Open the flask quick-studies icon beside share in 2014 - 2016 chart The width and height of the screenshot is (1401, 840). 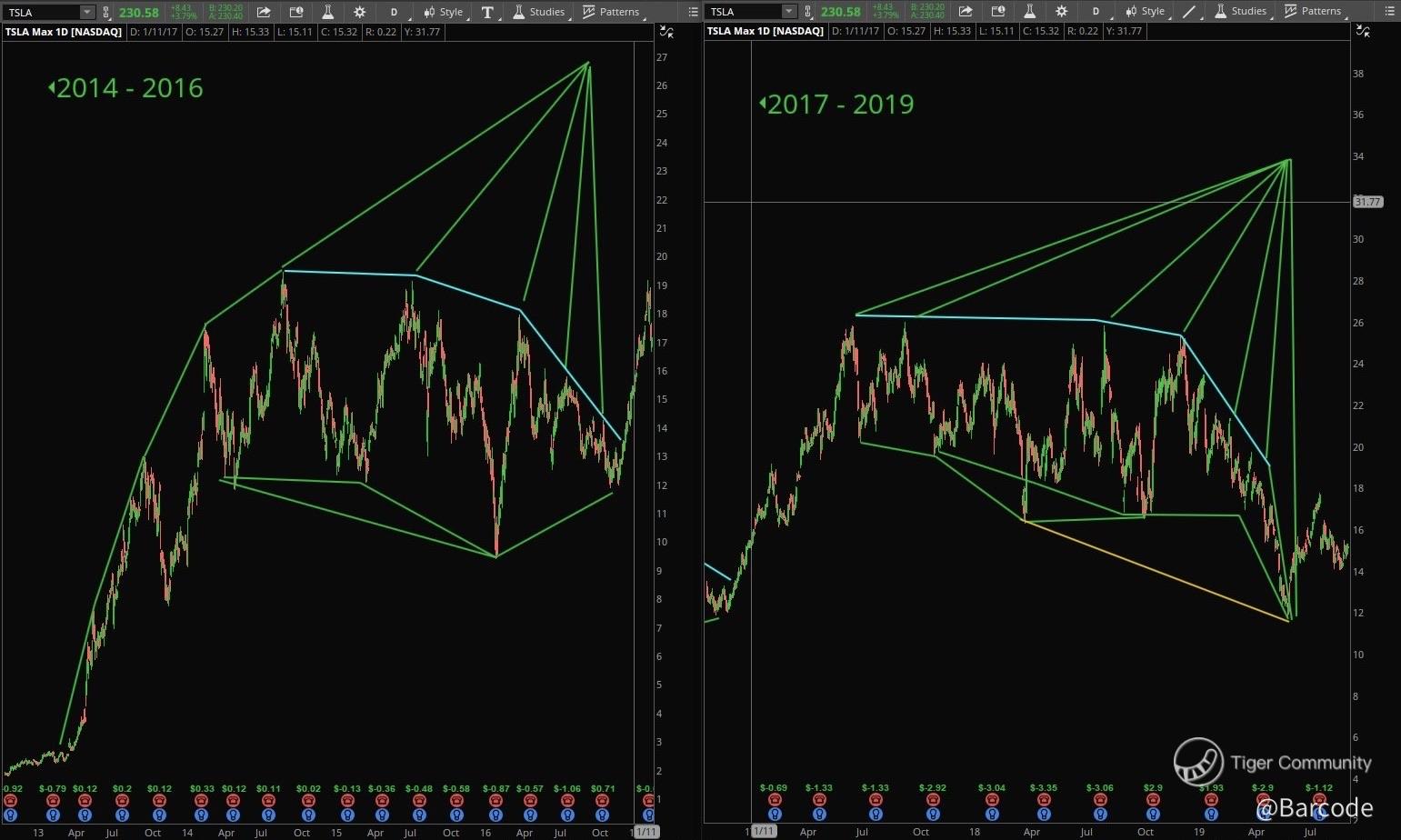click(x=327, y=12)
